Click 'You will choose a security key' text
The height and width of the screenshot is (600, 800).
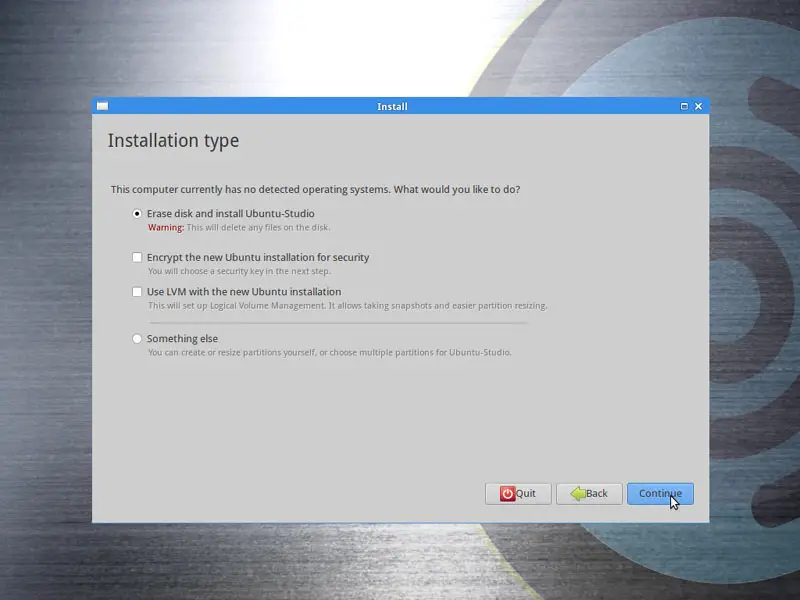pyautogui.click(x=239, y=271)
